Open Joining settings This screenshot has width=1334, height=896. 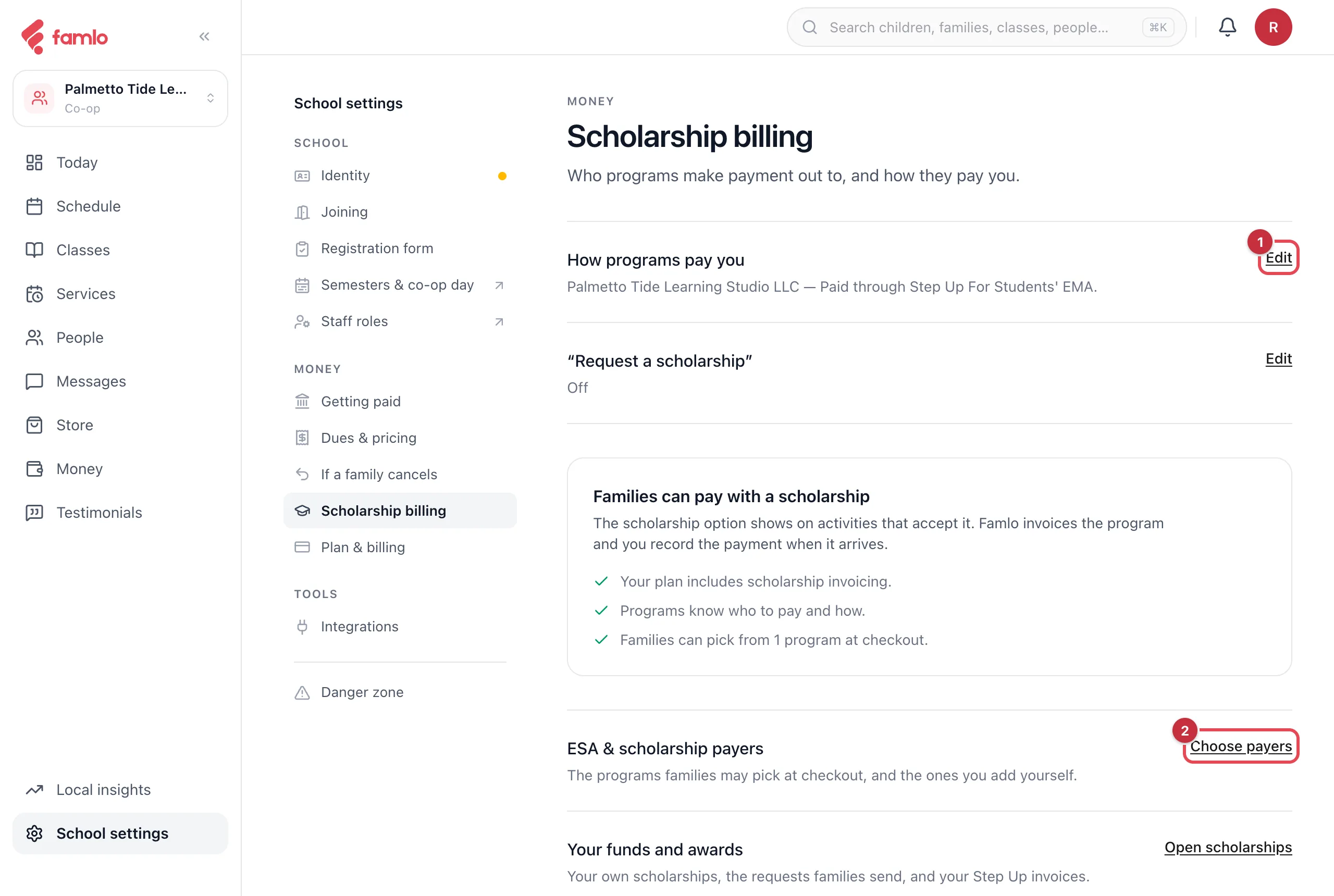400,212
